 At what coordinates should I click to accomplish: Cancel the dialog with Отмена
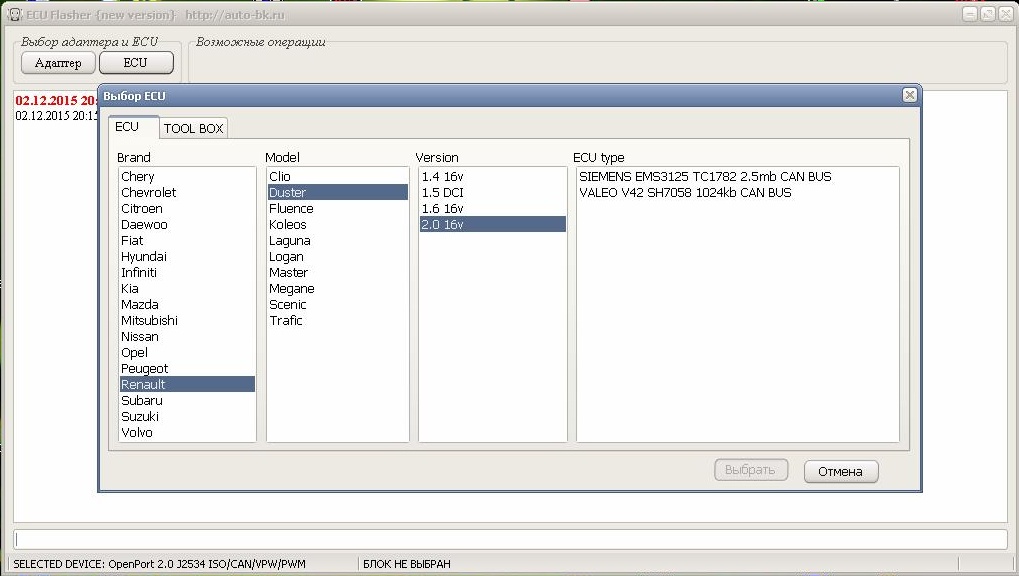click(840, 471)
